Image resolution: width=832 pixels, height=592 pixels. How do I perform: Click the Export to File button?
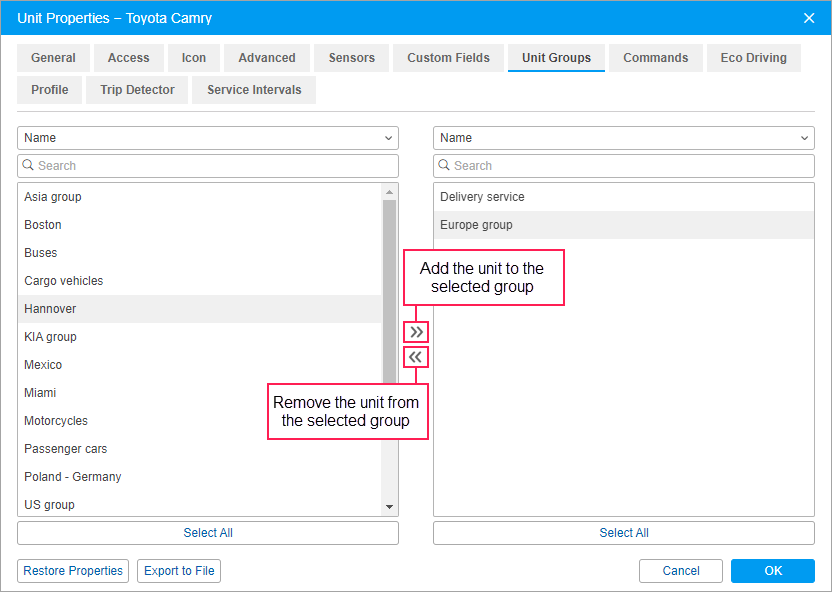(x=179, y=571)
